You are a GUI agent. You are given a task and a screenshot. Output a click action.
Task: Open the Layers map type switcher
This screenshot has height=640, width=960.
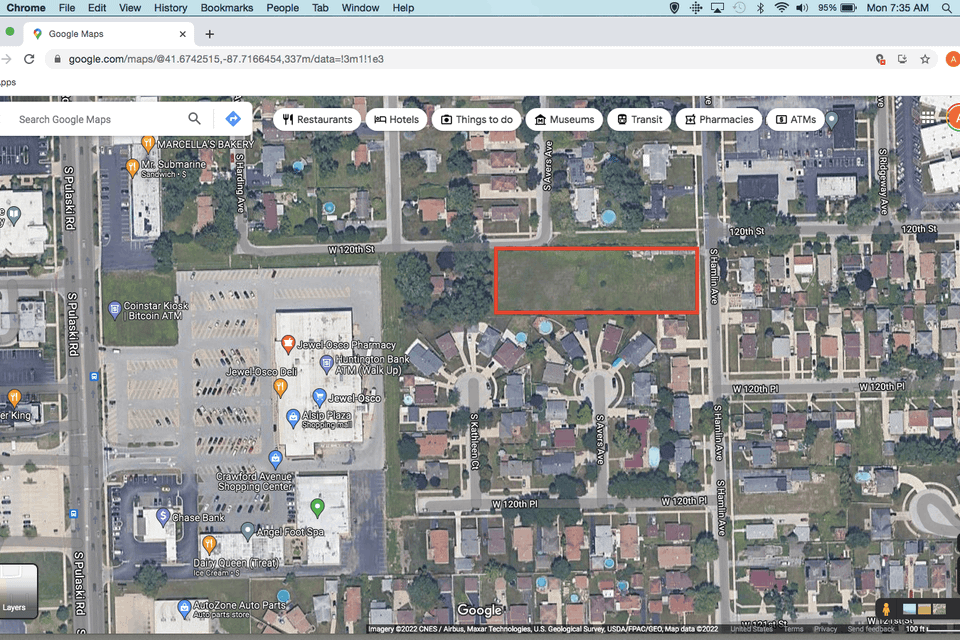point(18,591)
